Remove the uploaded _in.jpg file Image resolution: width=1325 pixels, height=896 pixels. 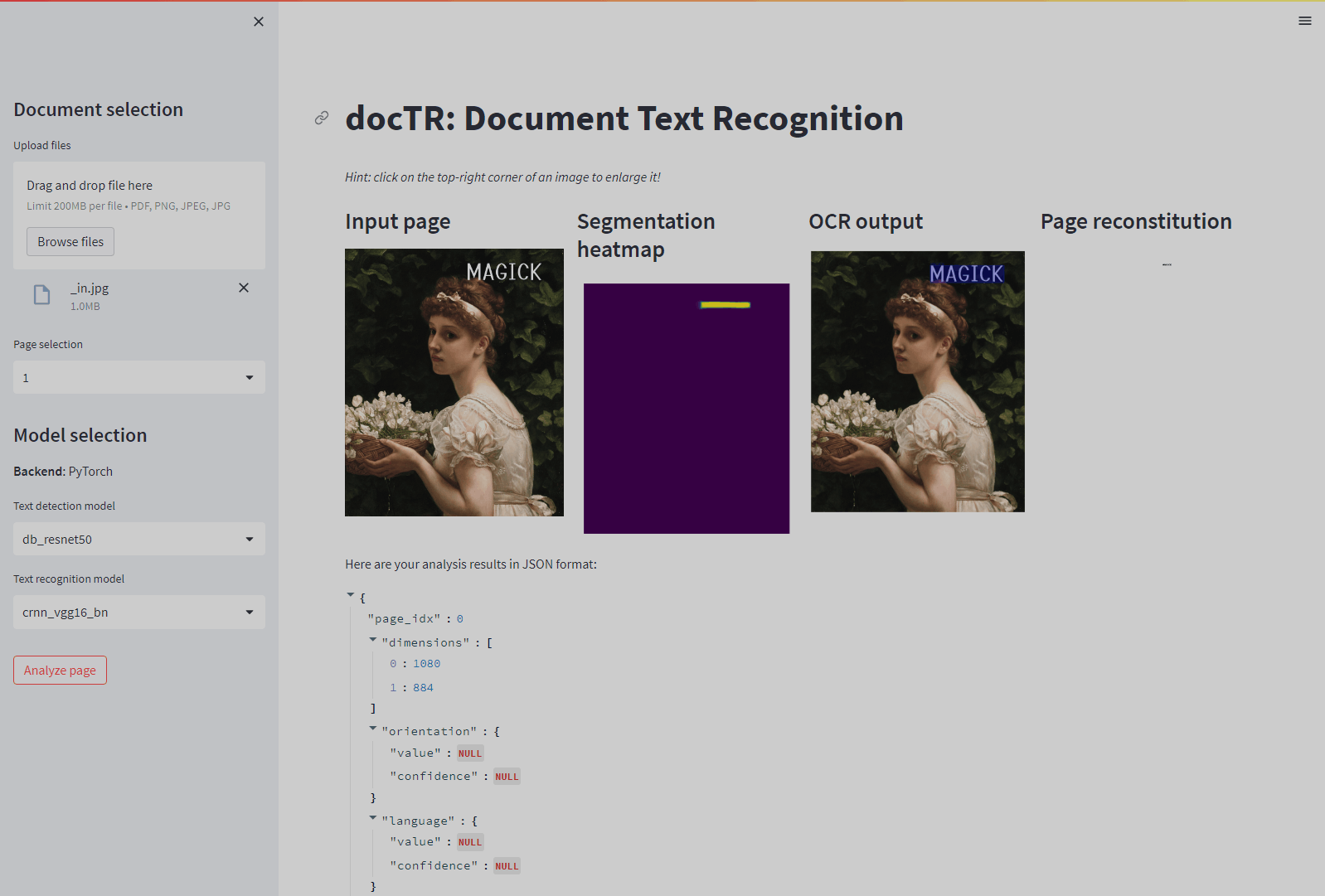click(x=244, y=288)
